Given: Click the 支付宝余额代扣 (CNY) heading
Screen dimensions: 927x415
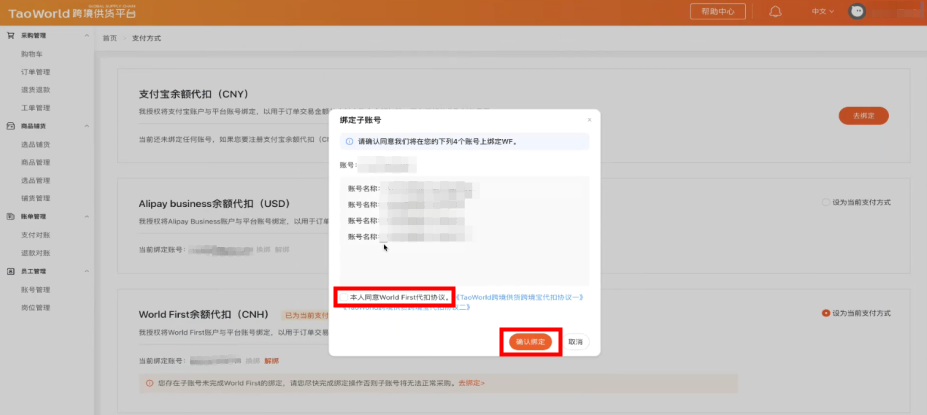Looking at the screenshot, I should click(x=193, y=94).
